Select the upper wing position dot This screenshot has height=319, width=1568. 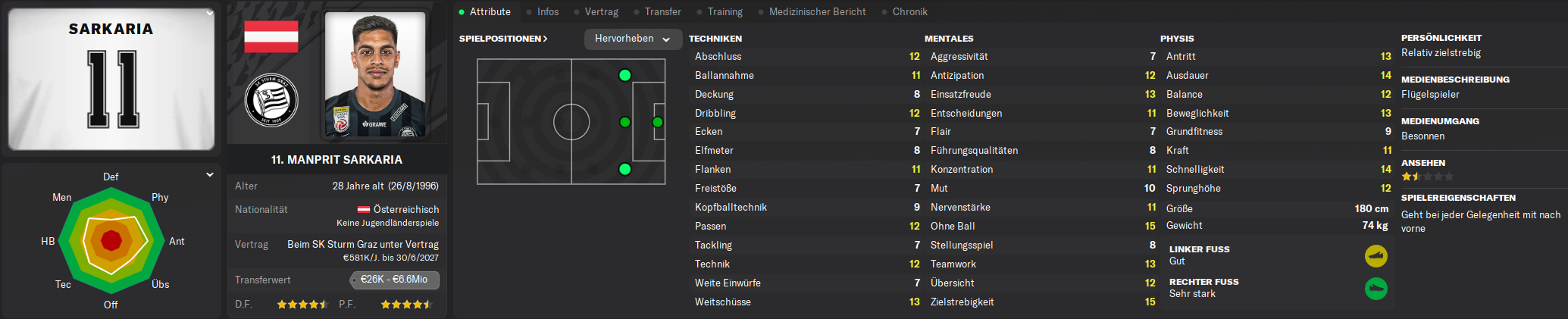tap(624, 75)
